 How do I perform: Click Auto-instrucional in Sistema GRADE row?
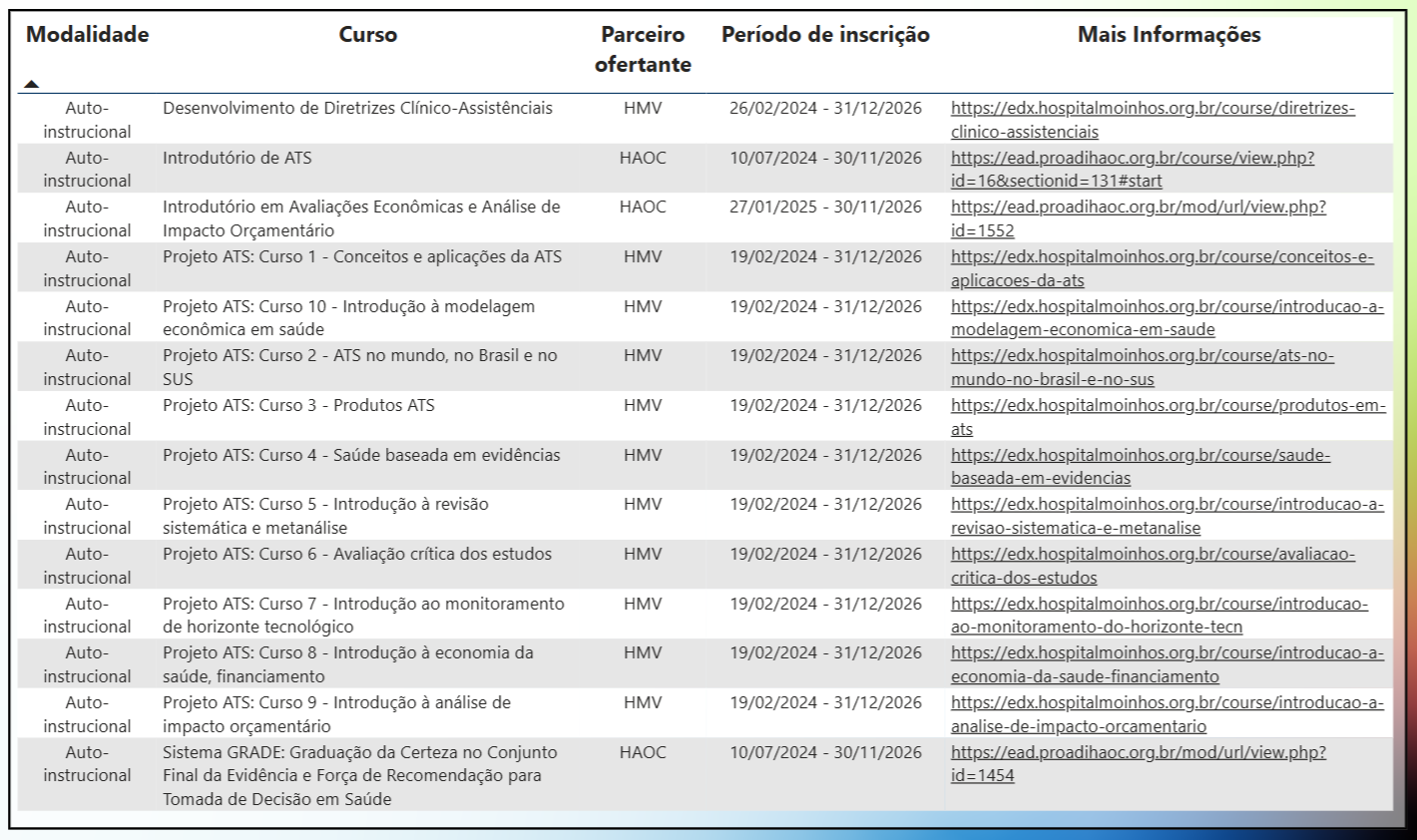pyautogui.click(x=87, y=764)
